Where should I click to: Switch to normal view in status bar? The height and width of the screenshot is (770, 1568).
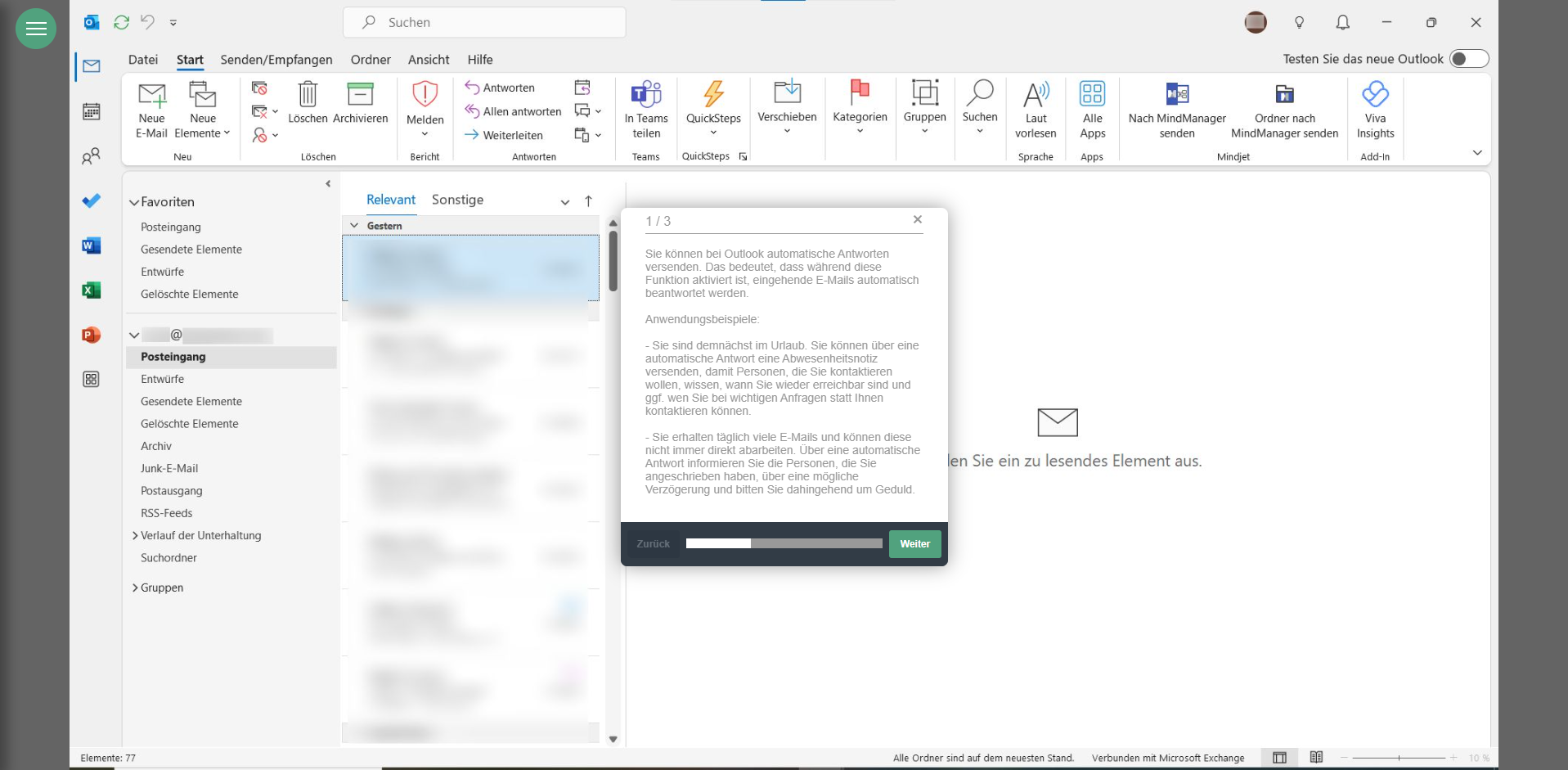pyautogui.click(x=1279, y=758)
